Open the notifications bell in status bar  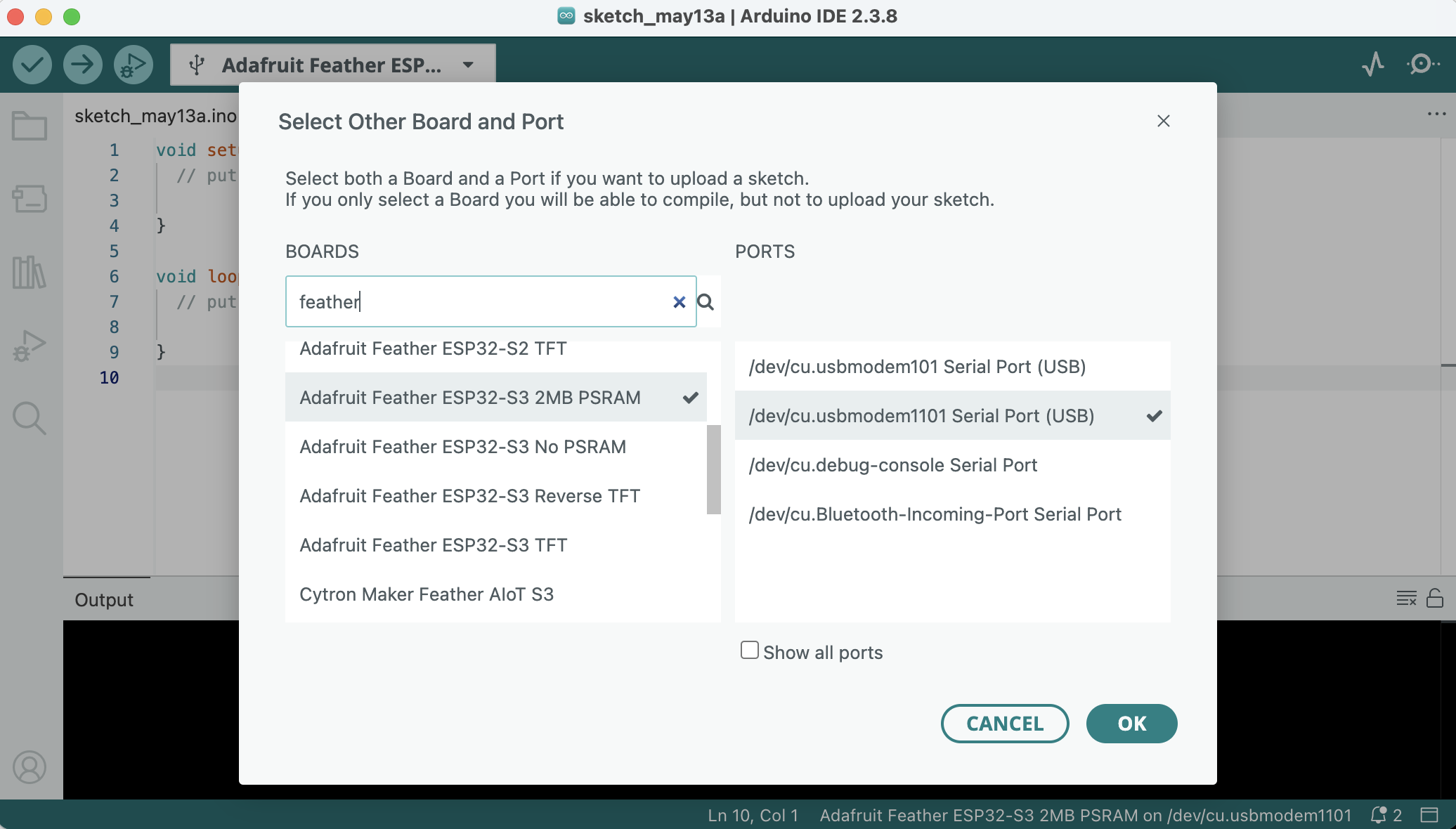pos(1386,815)
